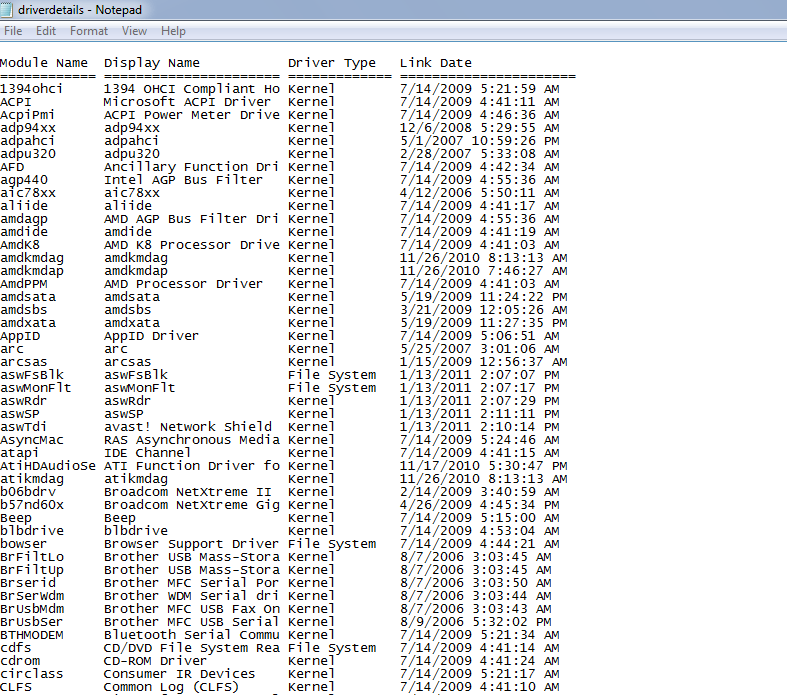
Task: Click module name 'amdkmdag'
Action: (x=32, y=258)
